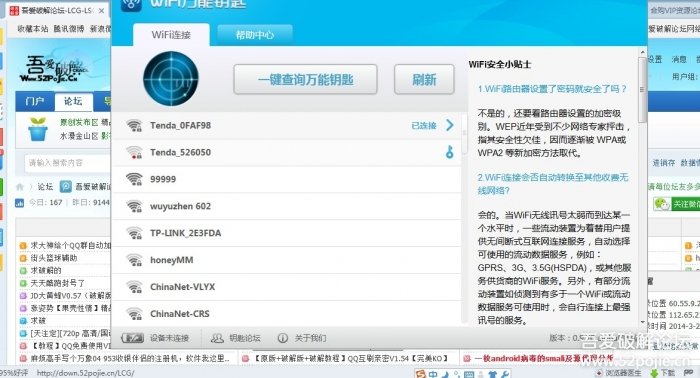
Task: Open thread 一枚android病毒的smali及源代码分析
Action: tap(544, 358)
